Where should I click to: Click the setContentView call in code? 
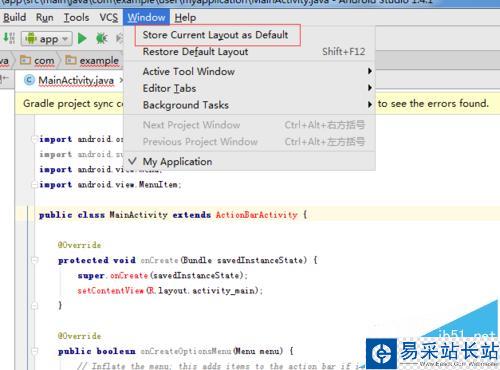[x=110, y=291]
